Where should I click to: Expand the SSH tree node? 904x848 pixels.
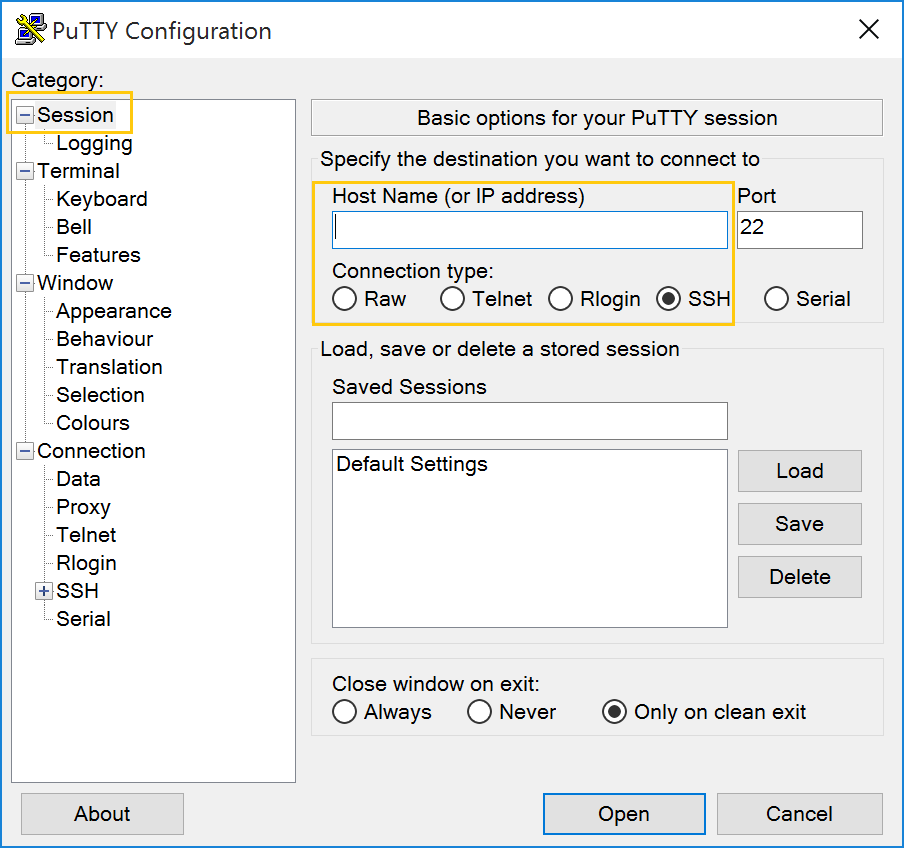point(44,591)
